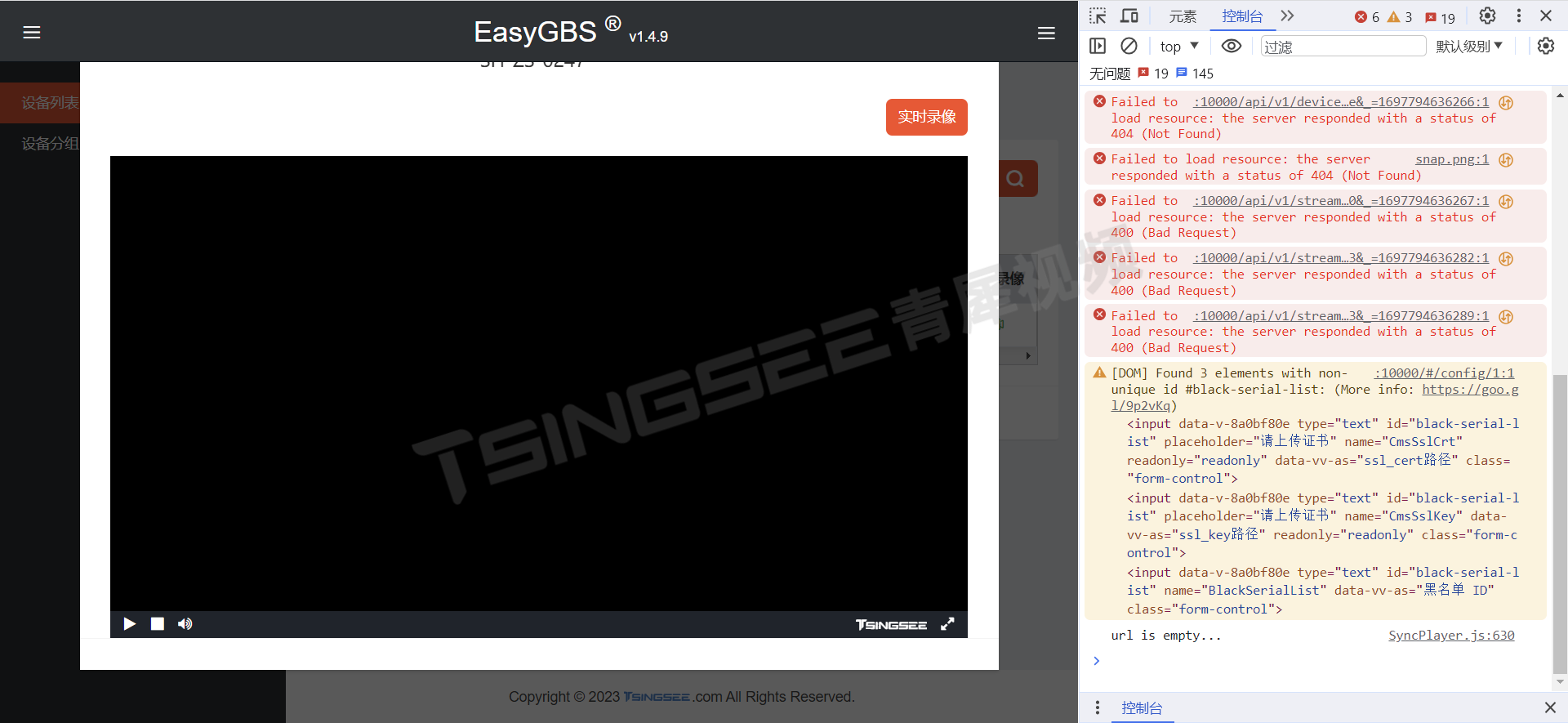Open link :10000/api/v1/device…e&_=1697794636266:1
The image size is (1568, 723).
tap(1341, 102)
